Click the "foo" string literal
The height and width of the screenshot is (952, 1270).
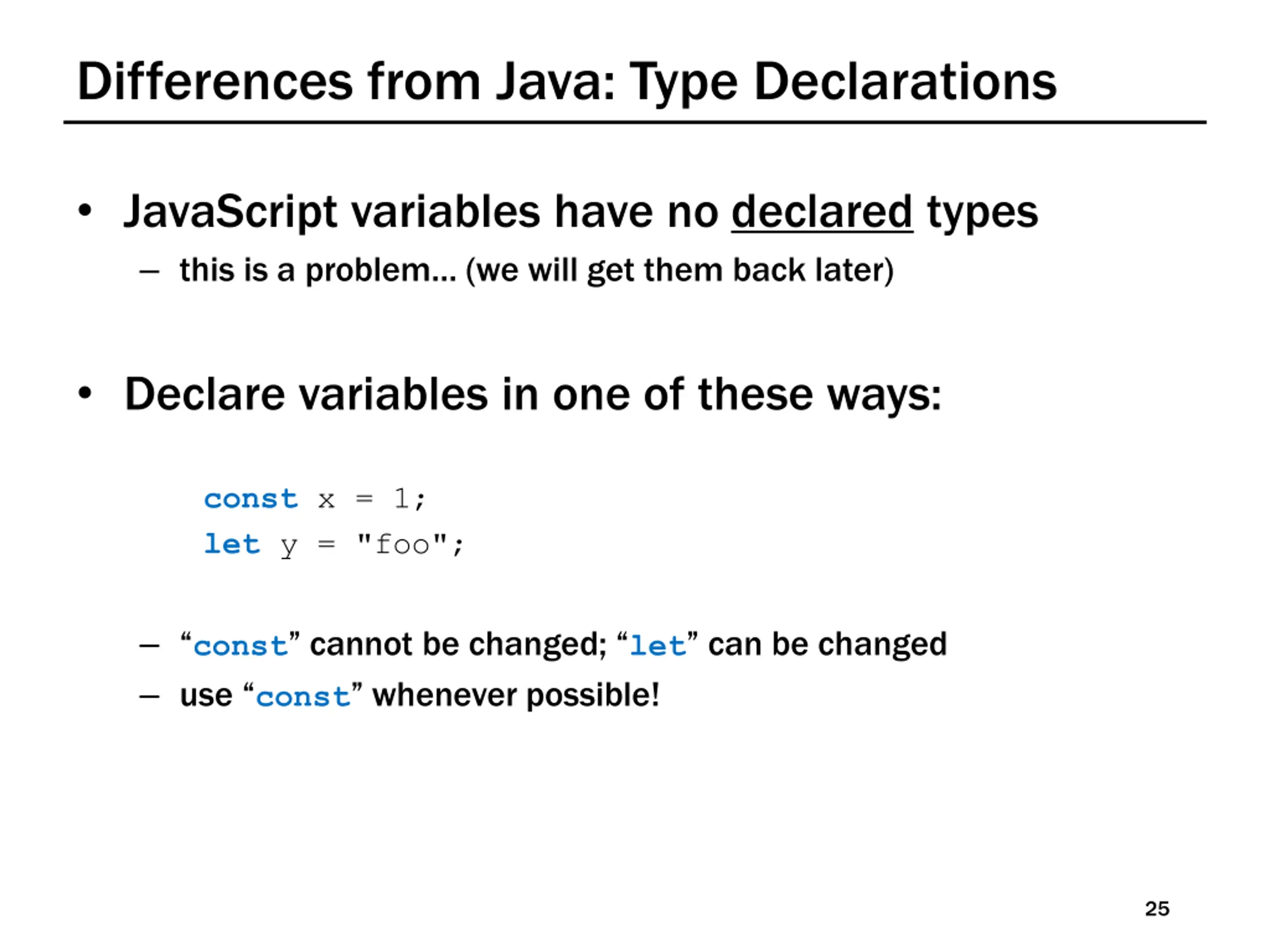tap(402, 543)
